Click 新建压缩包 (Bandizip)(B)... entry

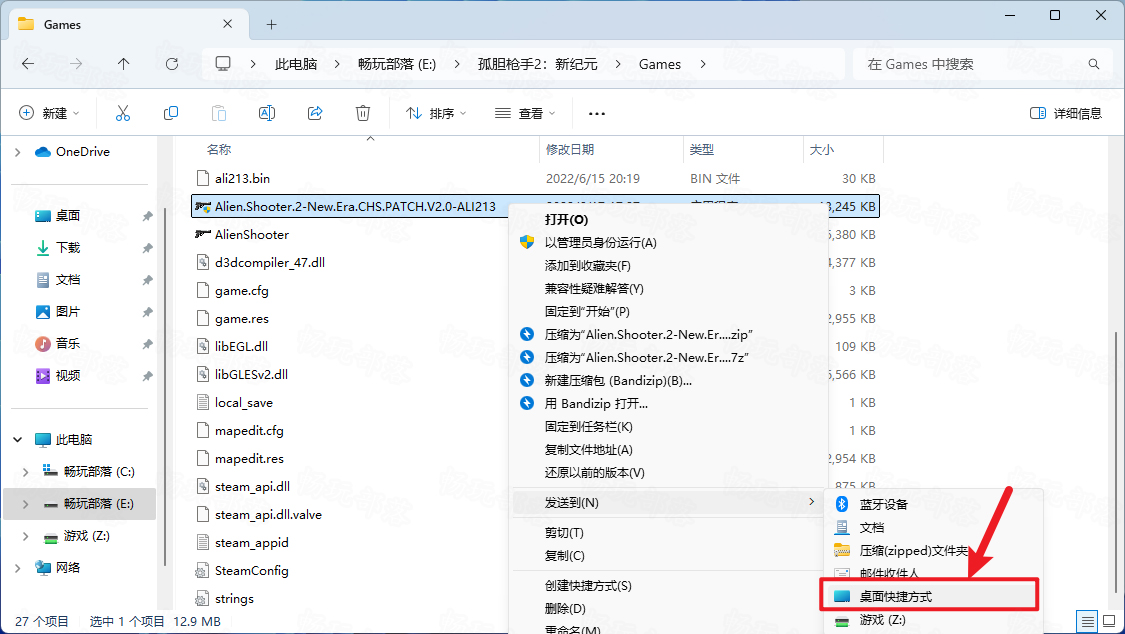(669, 380)
